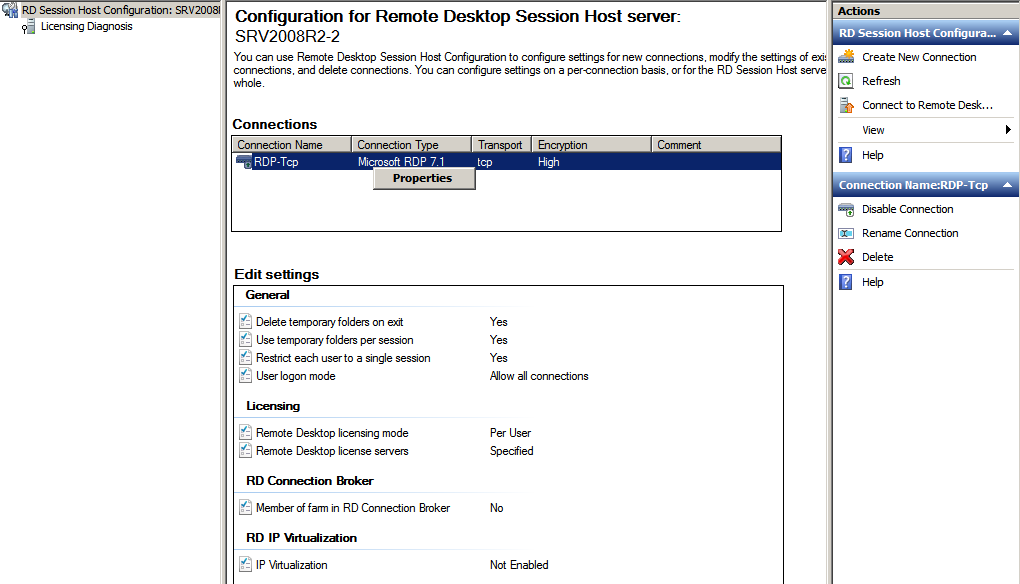The width and height of the screenshot is (1020, 584).
Task: Select the RDP-Tcp connection name
Action: coord(276,162)
